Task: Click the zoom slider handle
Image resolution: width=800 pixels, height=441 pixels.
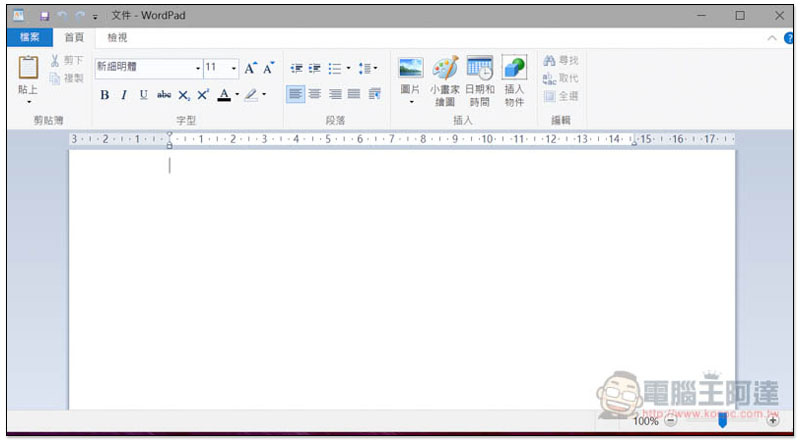Action: pyautogui.click(x=722, y=421)
